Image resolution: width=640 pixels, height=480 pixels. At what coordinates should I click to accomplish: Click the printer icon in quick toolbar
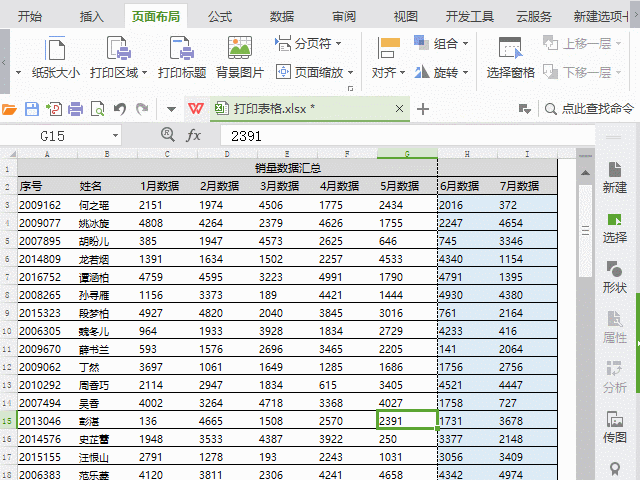point(76,109)
